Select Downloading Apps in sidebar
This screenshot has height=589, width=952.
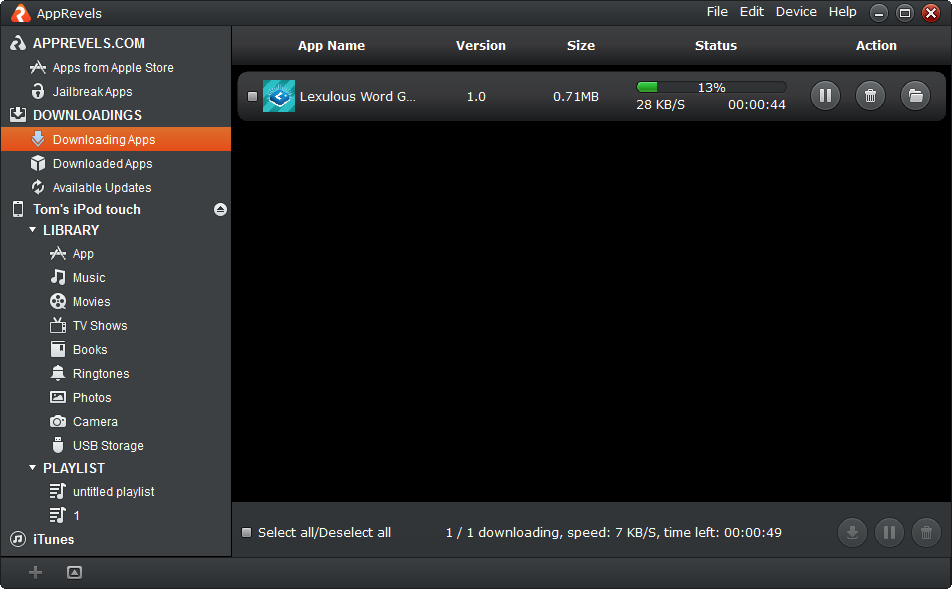[116, 139]
